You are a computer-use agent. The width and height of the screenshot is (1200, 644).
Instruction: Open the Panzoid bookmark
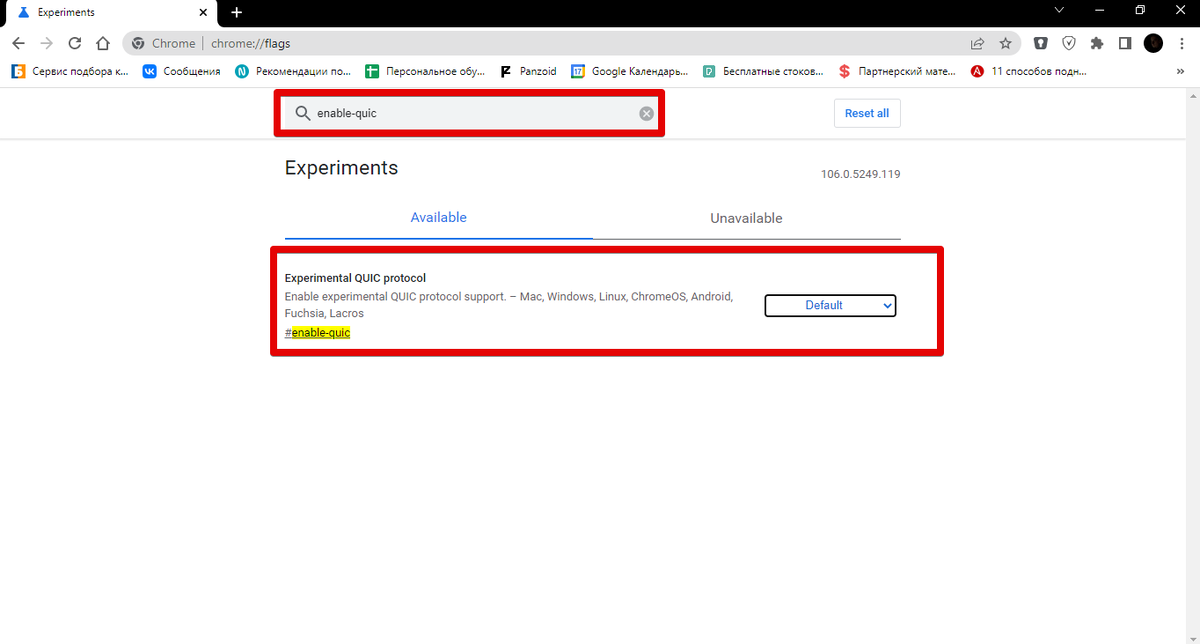coord(528,71)
